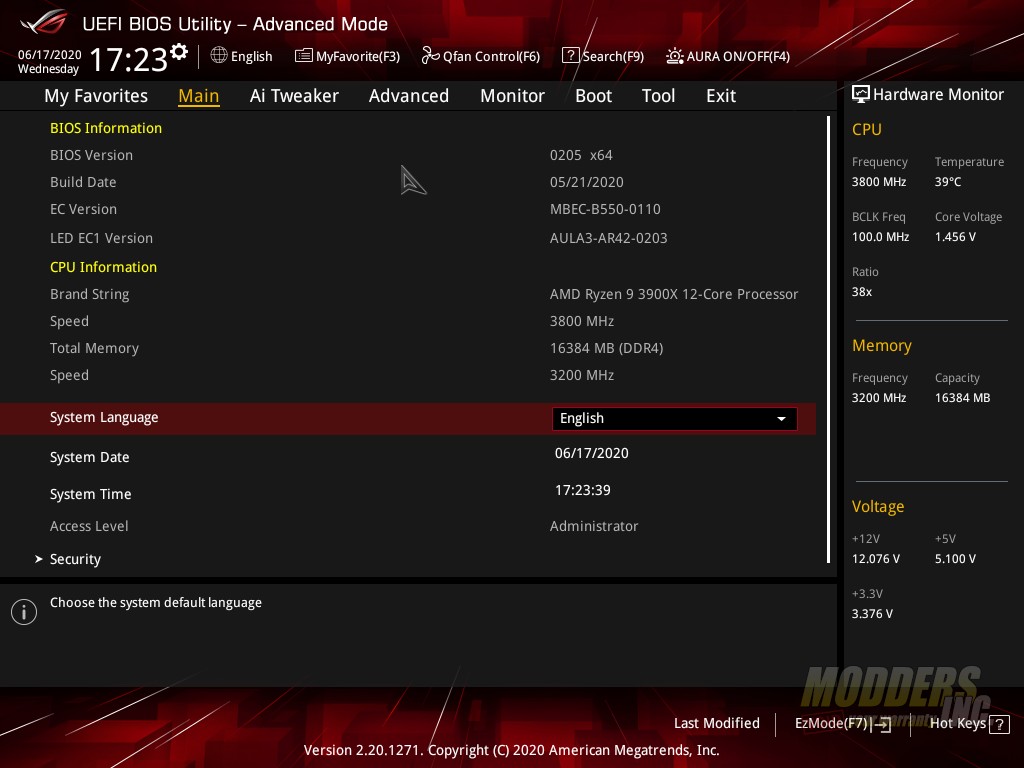Switch to the Ai Tweaker tab
1024x768 pixels.
294,96
